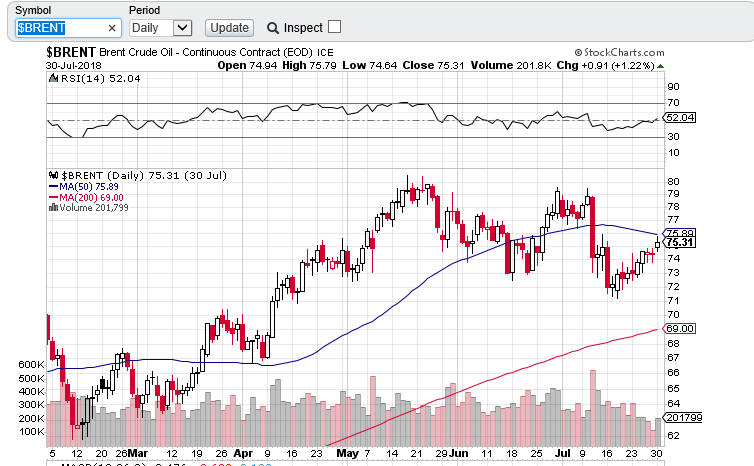Click the Close 75.31 header value
The image size is (754, 466).
(x=433, y=65)
